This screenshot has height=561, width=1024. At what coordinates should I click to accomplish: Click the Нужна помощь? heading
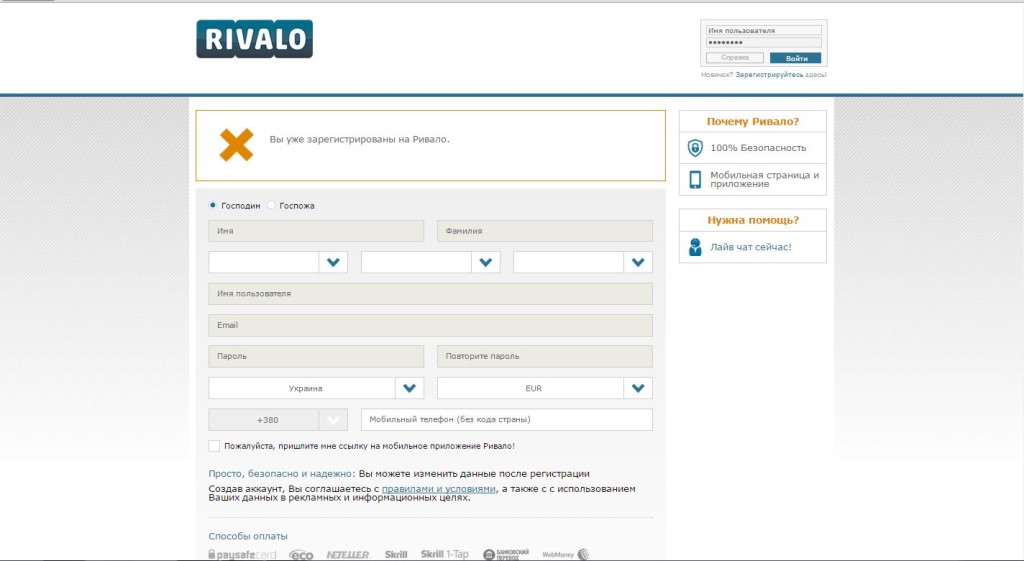click(x=753, y=220)
